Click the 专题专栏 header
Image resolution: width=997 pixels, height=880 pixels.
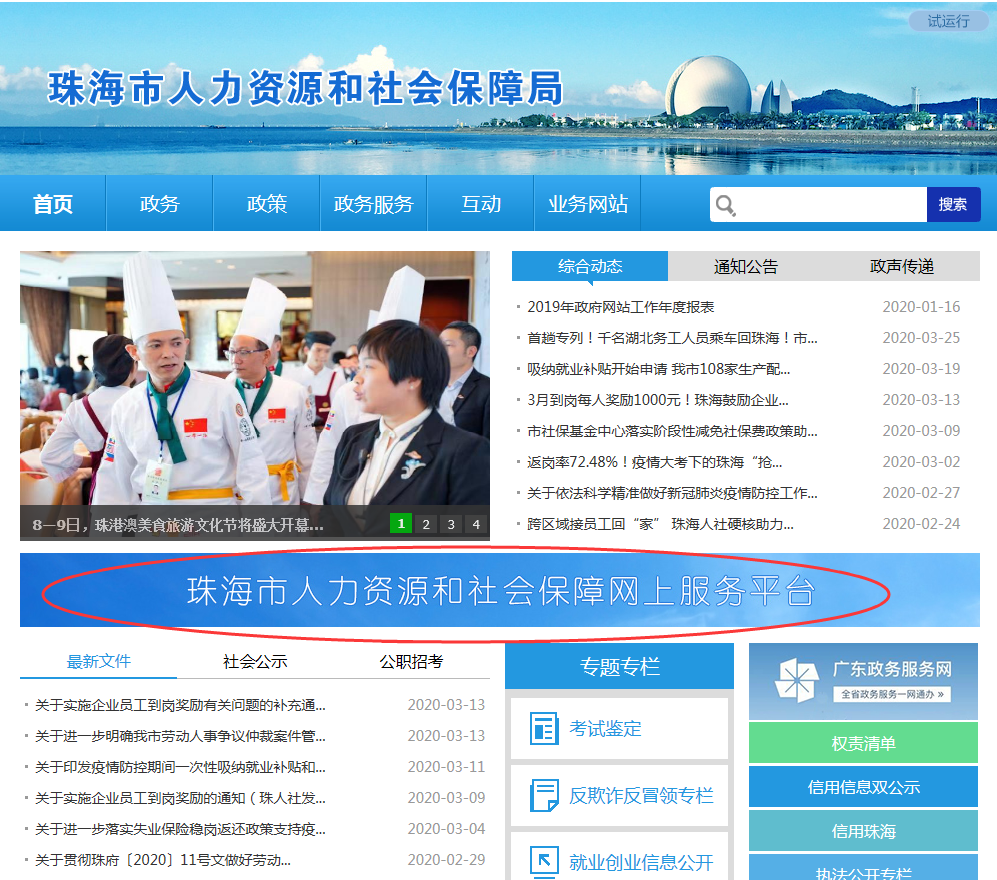click(619, 666)
